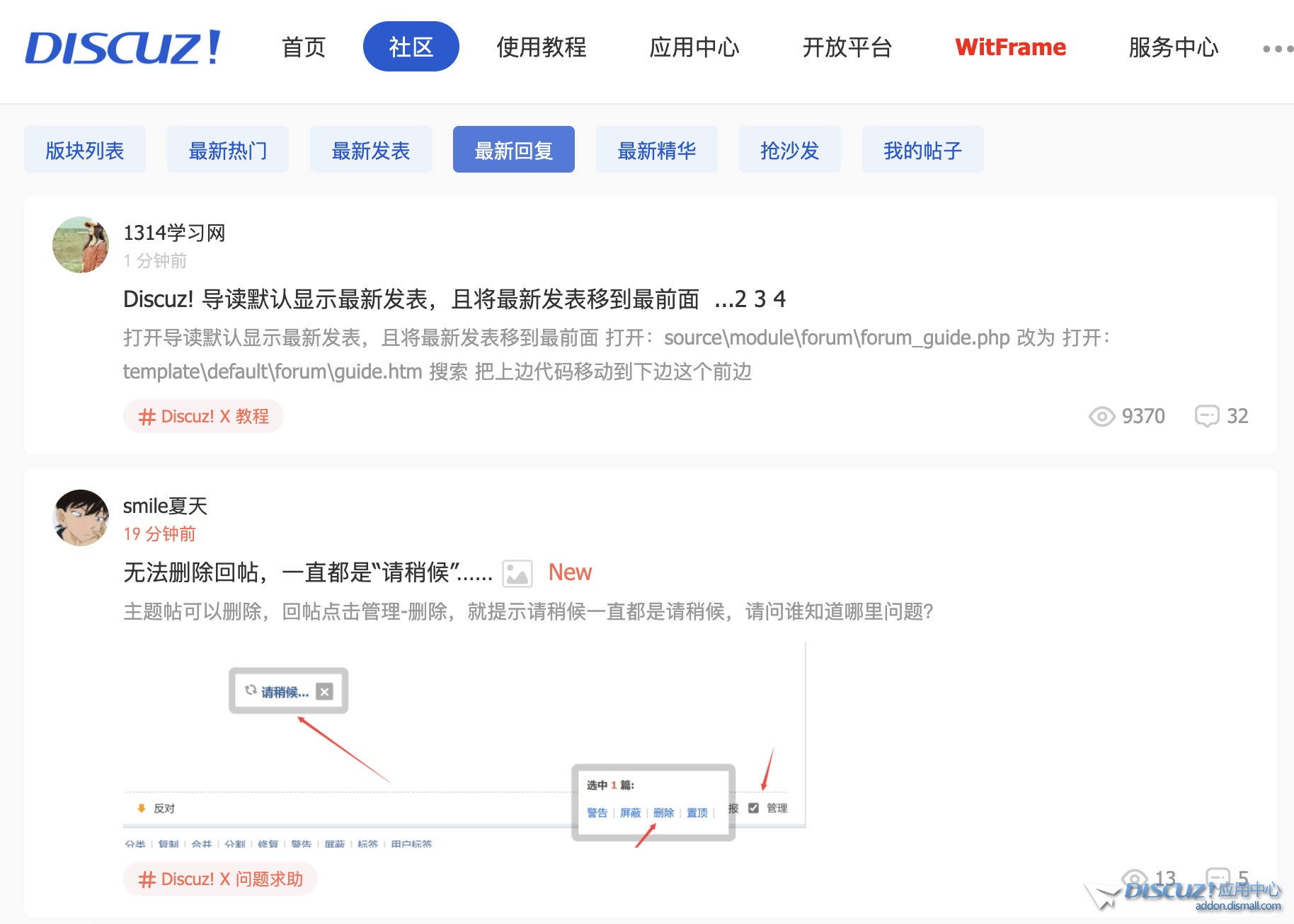This screenshot has height=924, width=1294.
Task: Click the Discuz! X 教程 hashtag tag
Action: (x=204, y=416)
